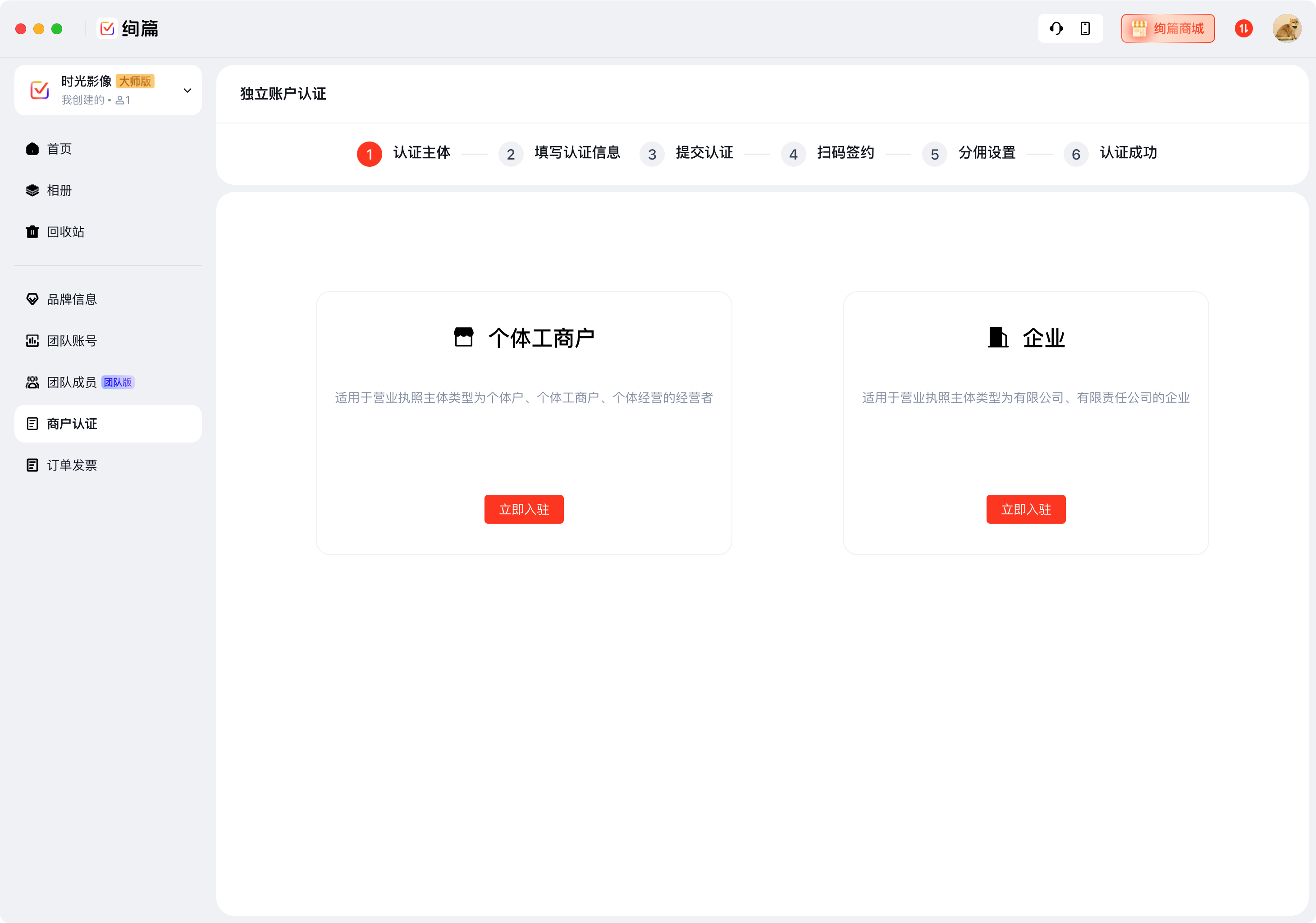Click step 6 认证成功 circle
Viewport: 1316px width, 923px height.
1076,154
